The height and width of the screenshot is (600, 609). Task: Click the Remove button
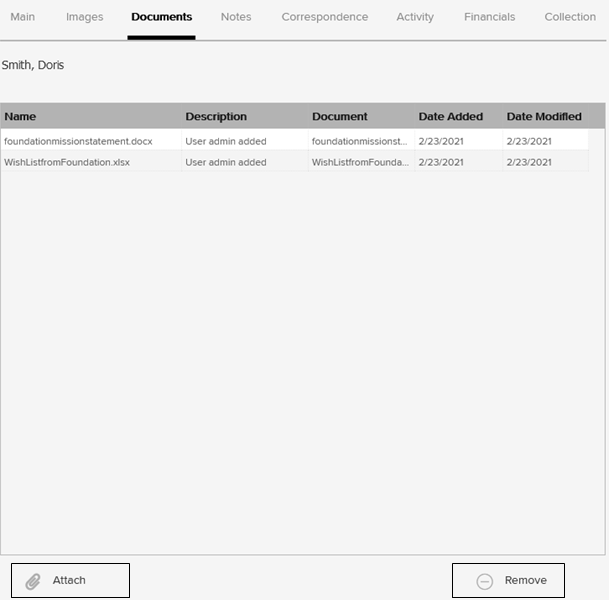508,580
